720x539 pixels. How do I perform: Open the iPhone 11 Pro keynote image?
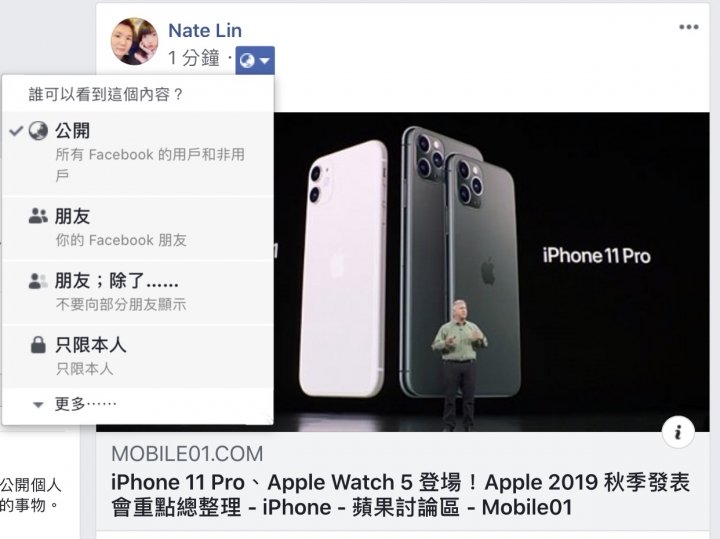(x=491, y=272)
